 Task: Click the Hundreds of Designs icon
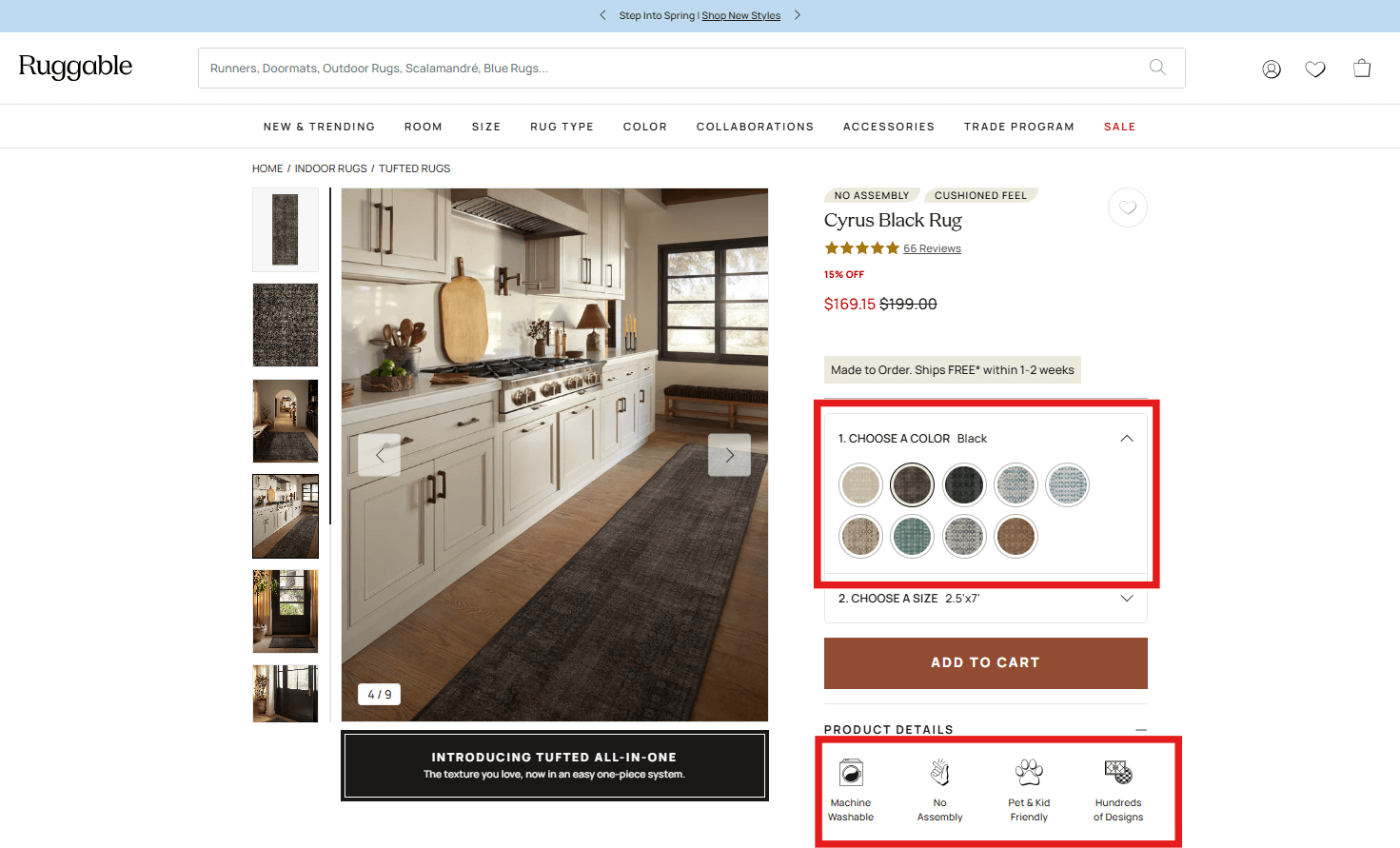point(1117,772)
